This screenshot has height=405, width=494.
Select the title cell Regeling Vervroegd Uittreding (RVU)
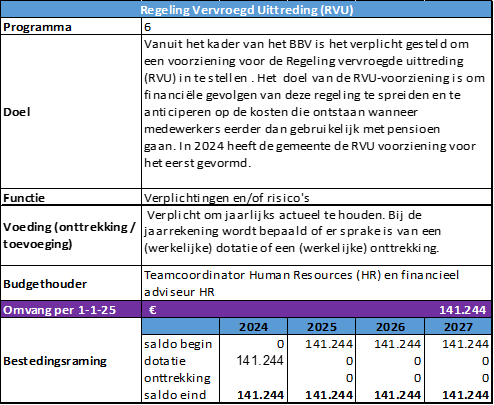point(247,10)
